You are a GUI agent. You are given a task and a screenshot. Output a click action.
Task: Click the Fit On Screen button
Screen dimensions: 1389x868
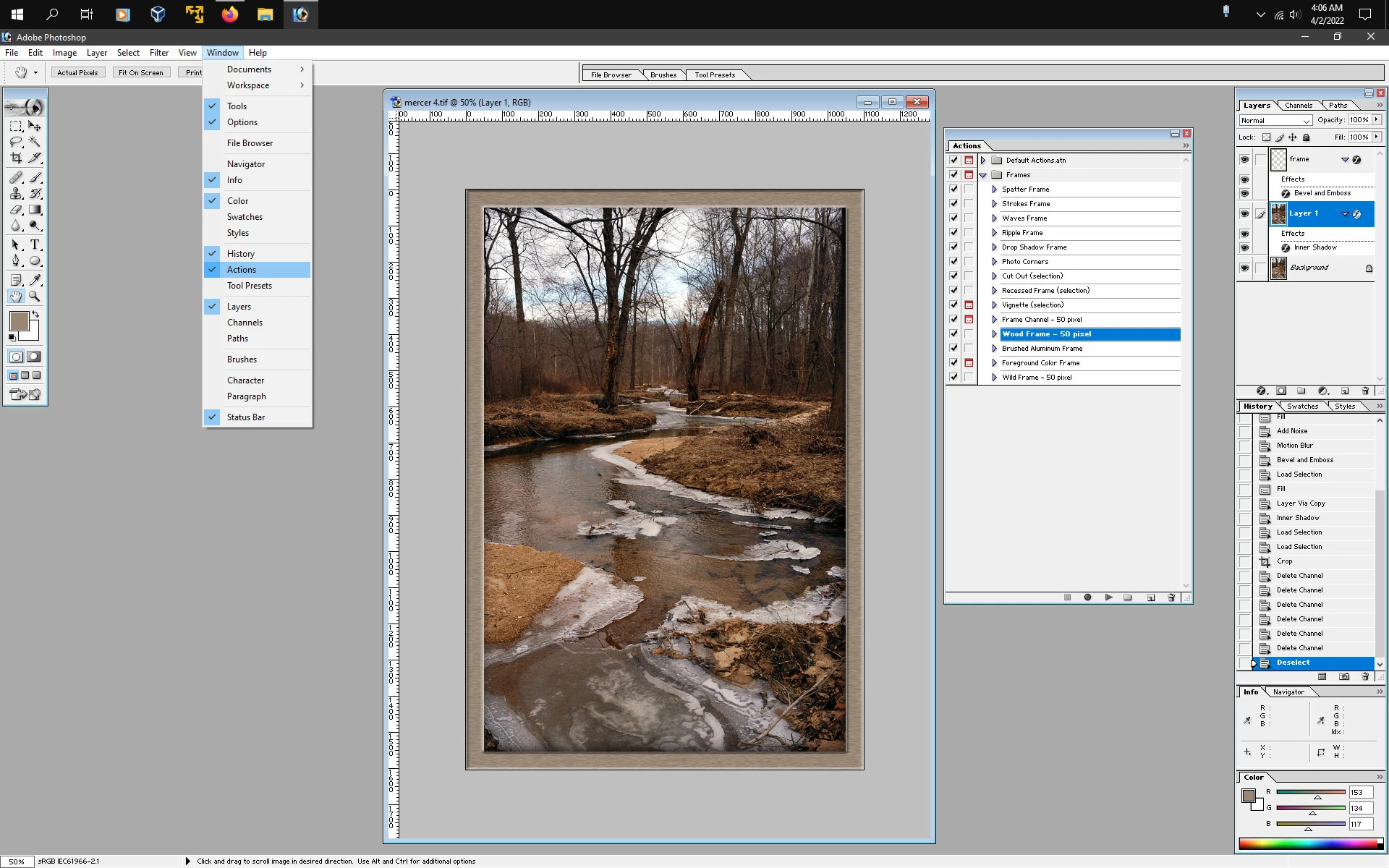[x=141, y=73]
